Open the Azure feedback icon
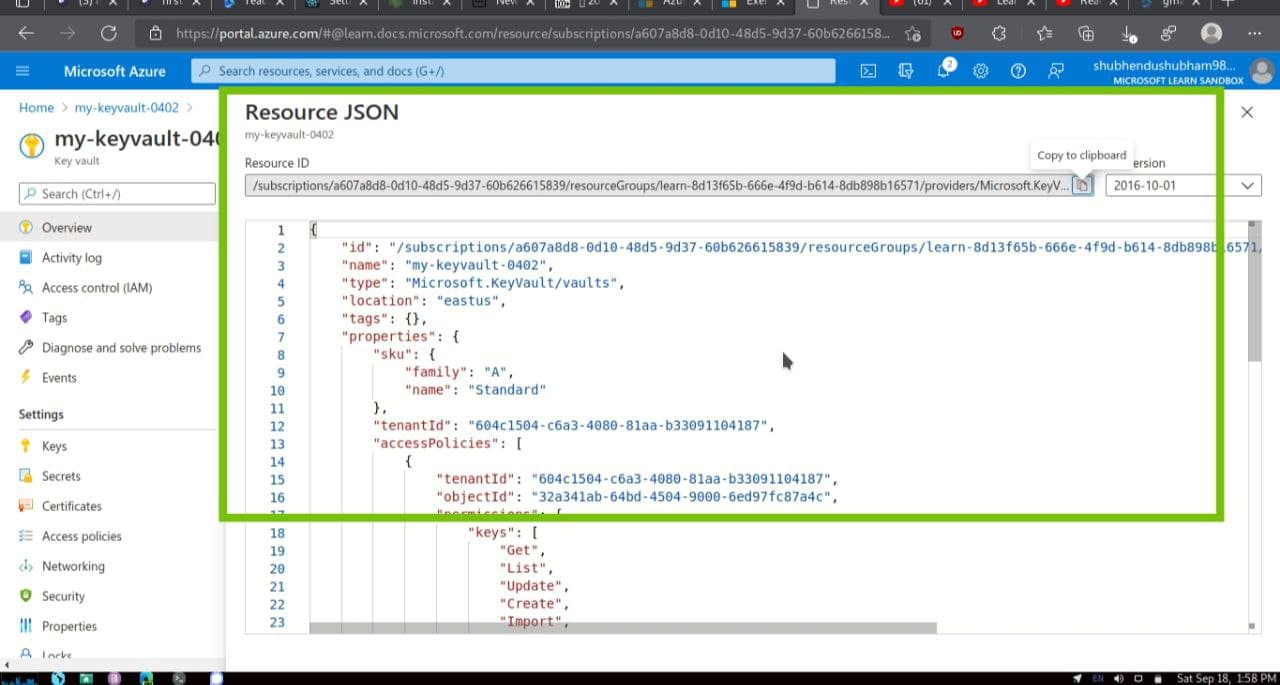 coord(1056,71)
